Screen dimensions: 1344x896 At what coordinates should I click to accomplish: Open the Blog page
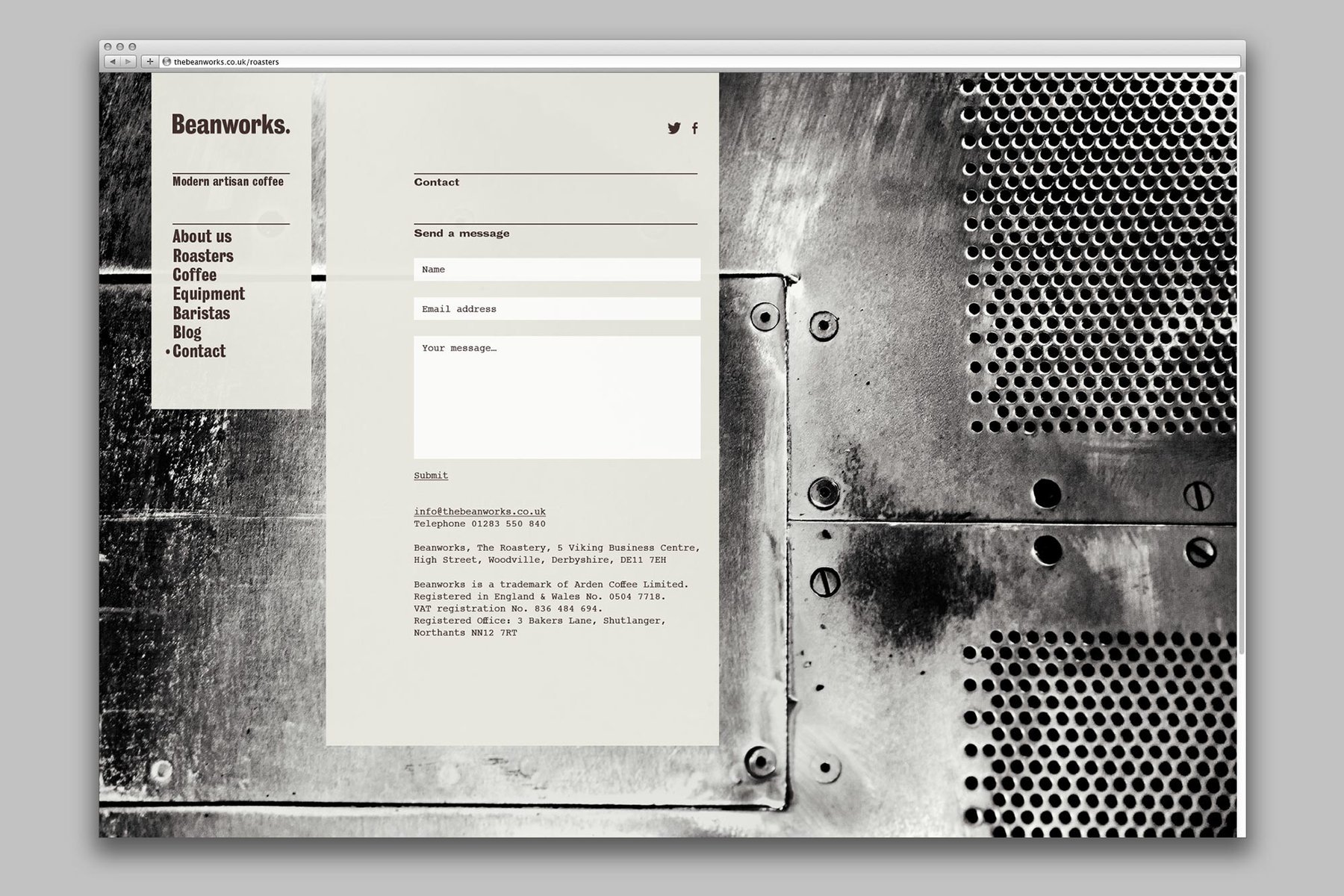[x=187, y=332]
